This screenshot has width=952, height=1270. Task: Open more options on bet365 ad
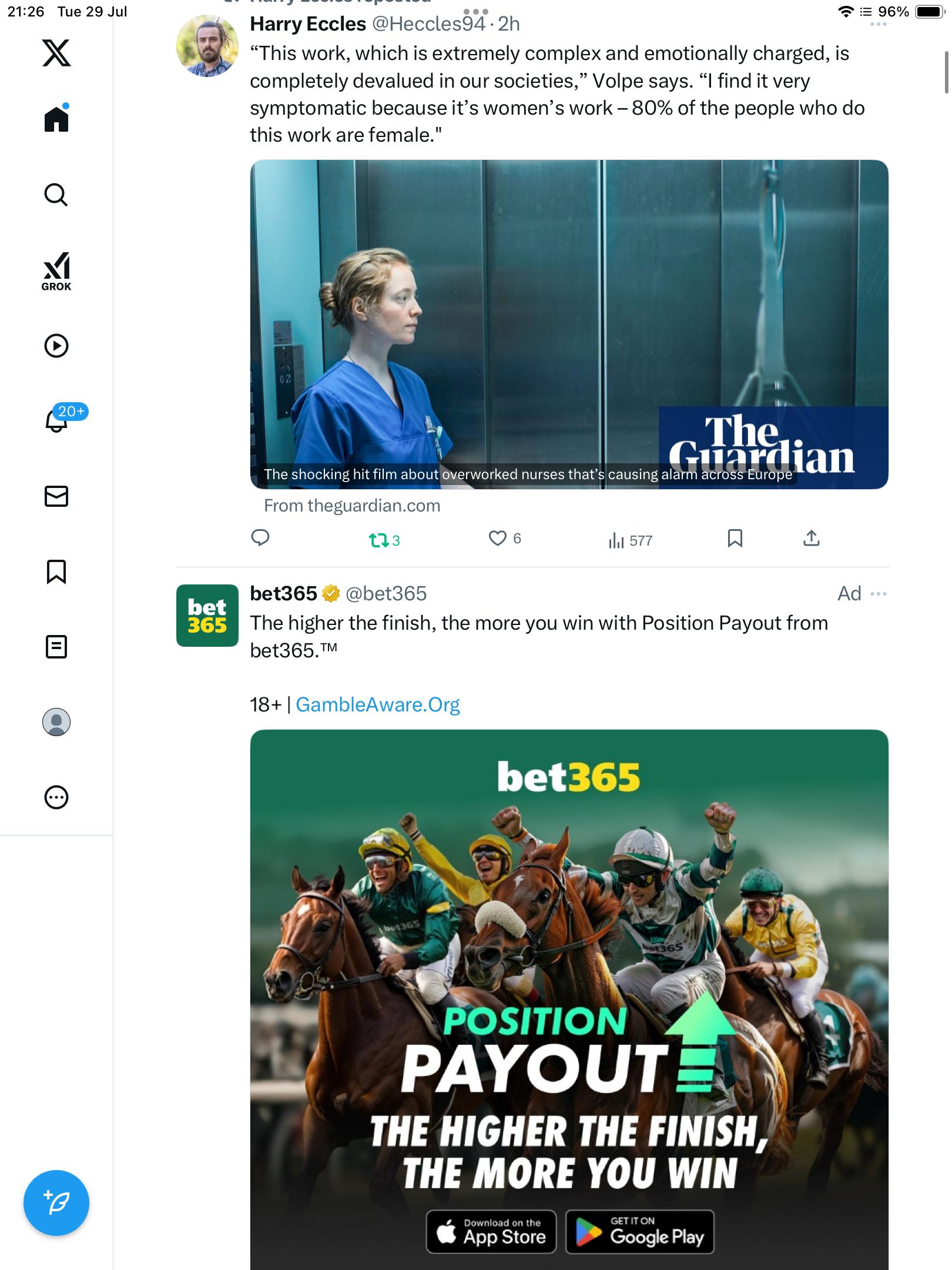pos(879,594)
